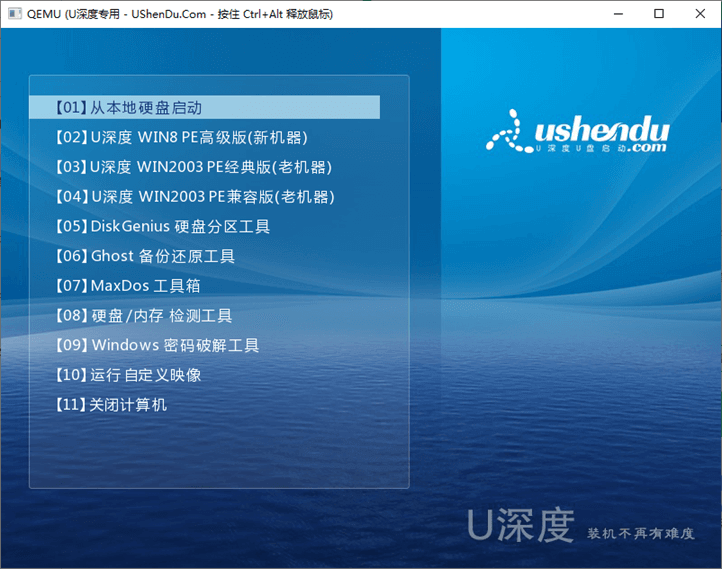Close the QEMU window
Viewport: 722px width, 569px height.
pyautogui.click(x=700, y=14)
